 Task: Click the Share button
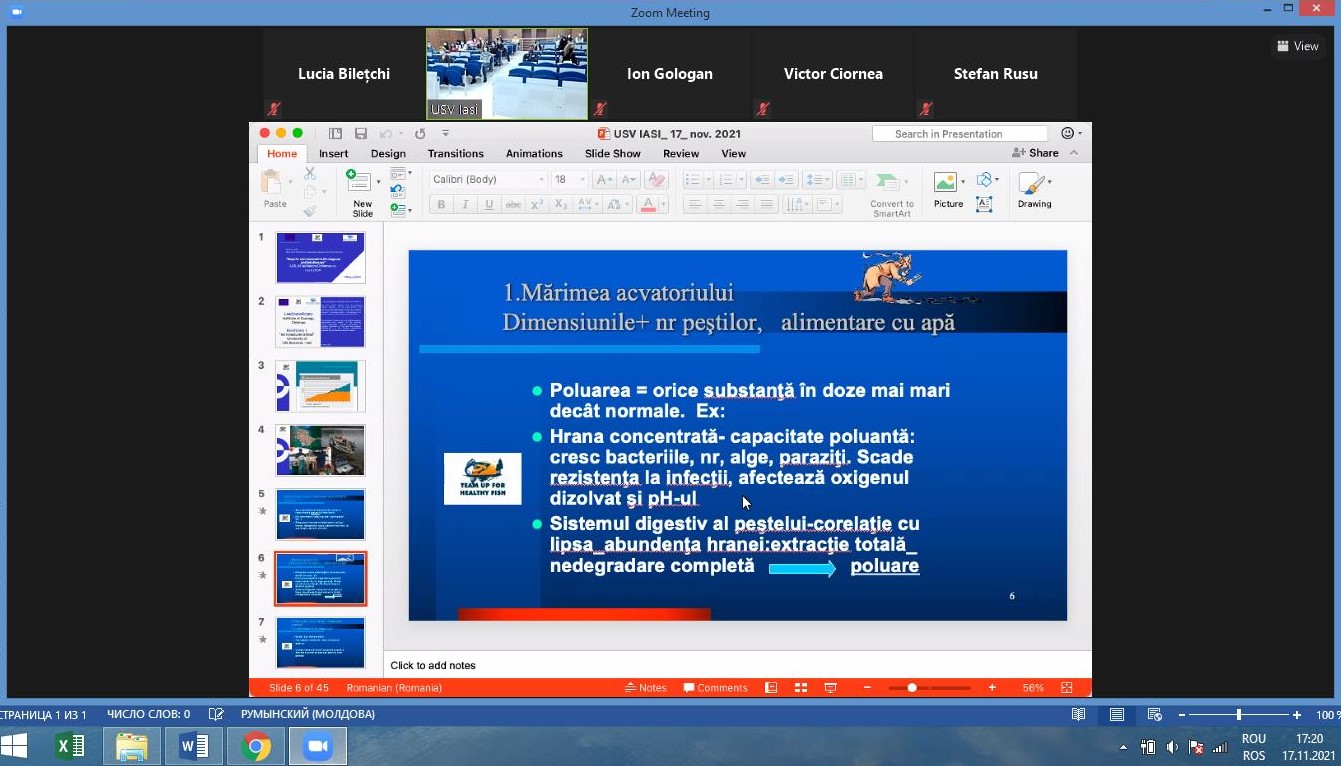click(1036, 153)
